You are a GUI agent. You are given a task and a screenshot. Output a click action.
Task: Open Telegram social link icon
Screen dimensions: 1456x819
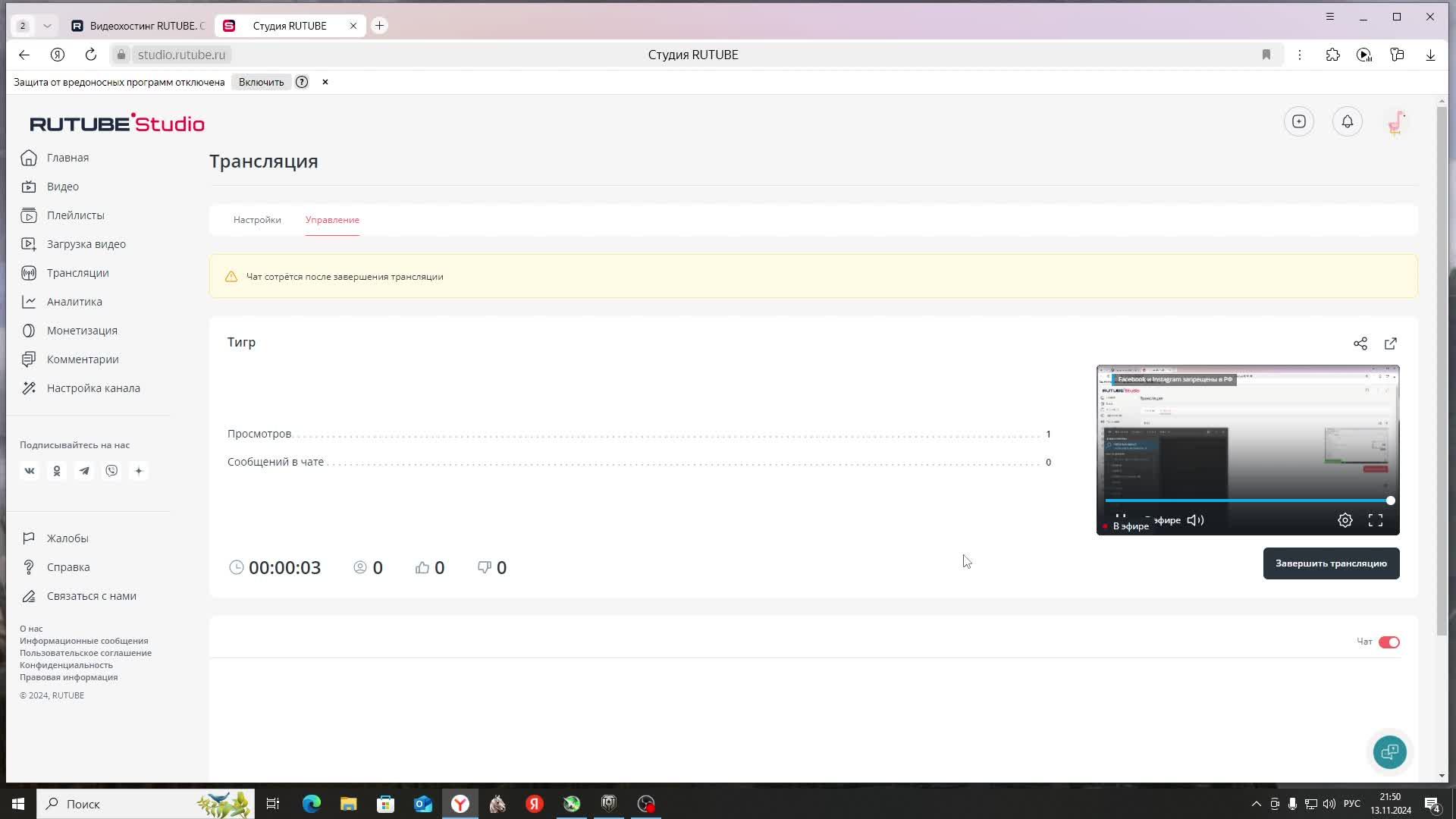tap(84, 471)
